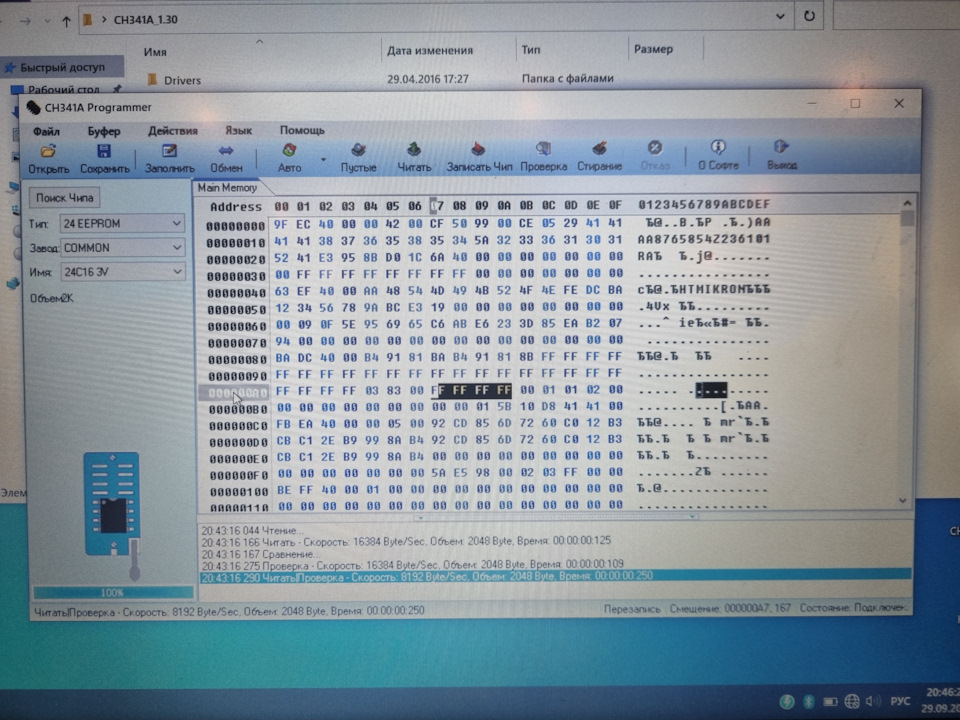The height and width of the screenshot is (720, 960).
Task: Click the Обмен (swap) toolbar icon
Action: [226, 151]
